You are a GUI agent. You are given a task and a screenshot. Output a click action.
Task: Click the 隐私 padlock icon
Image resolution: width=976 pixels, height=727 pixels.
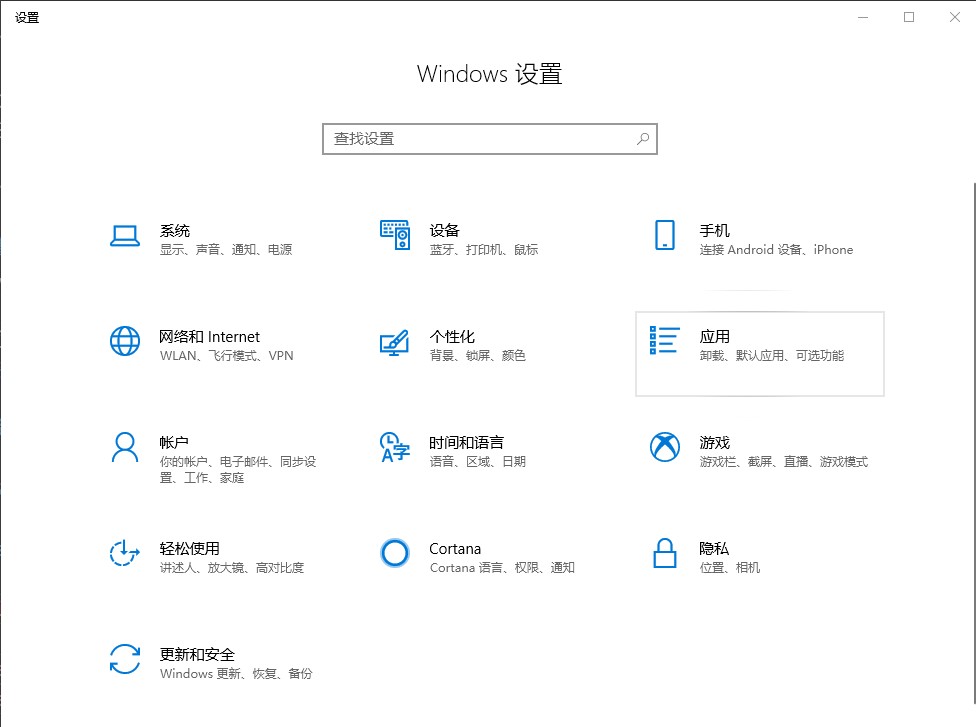click(x=664, y=553)
